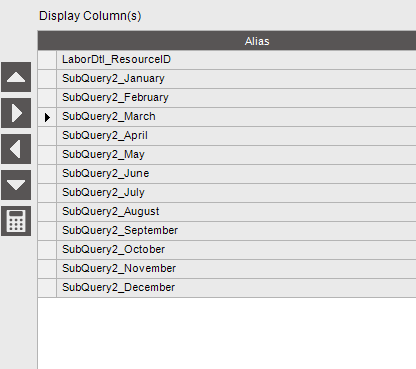Select the SubQuery2_August alias
The height and width of the screenshot is (369, 416).
(111, 211)
